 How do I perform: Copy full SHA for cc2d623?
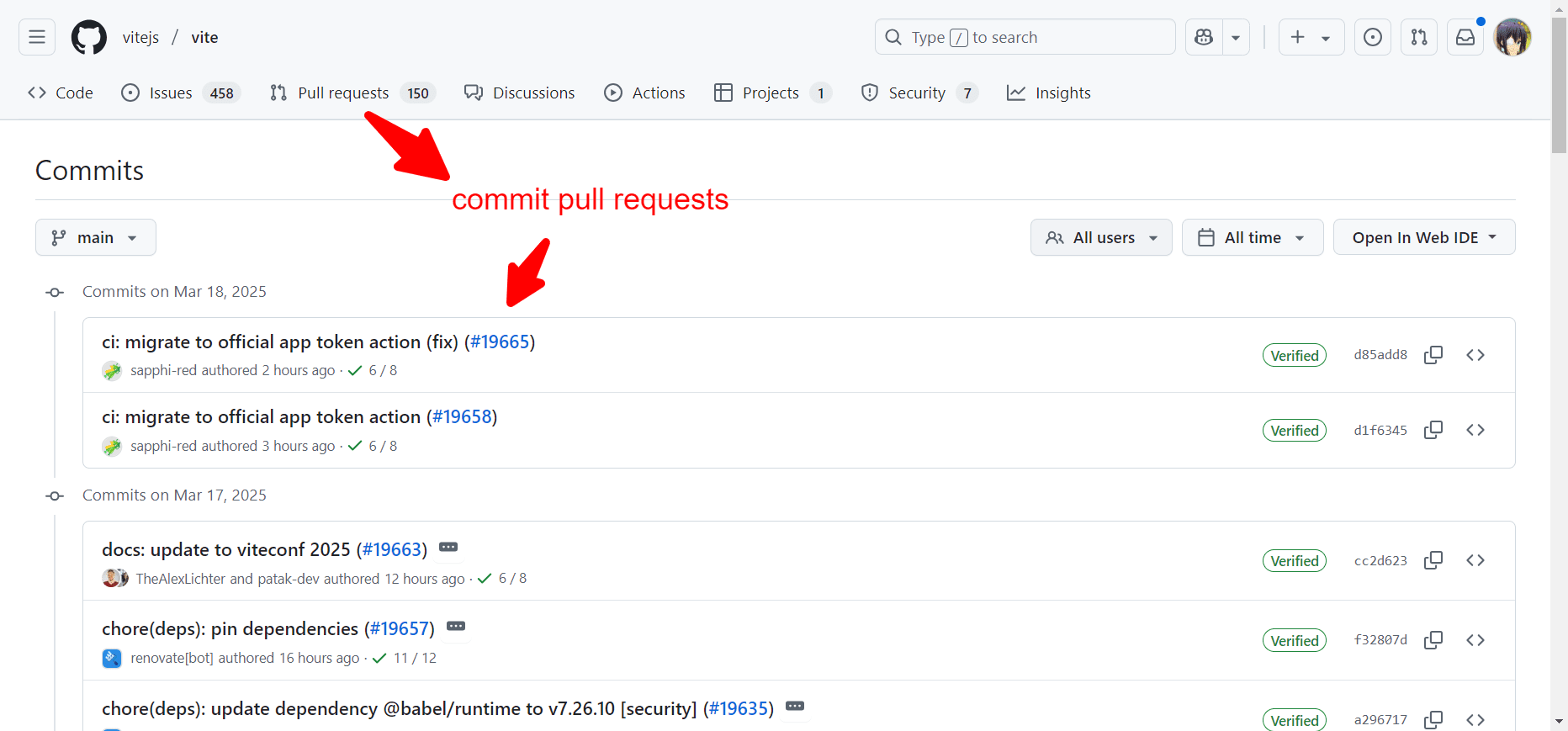tap(1433, 560)
